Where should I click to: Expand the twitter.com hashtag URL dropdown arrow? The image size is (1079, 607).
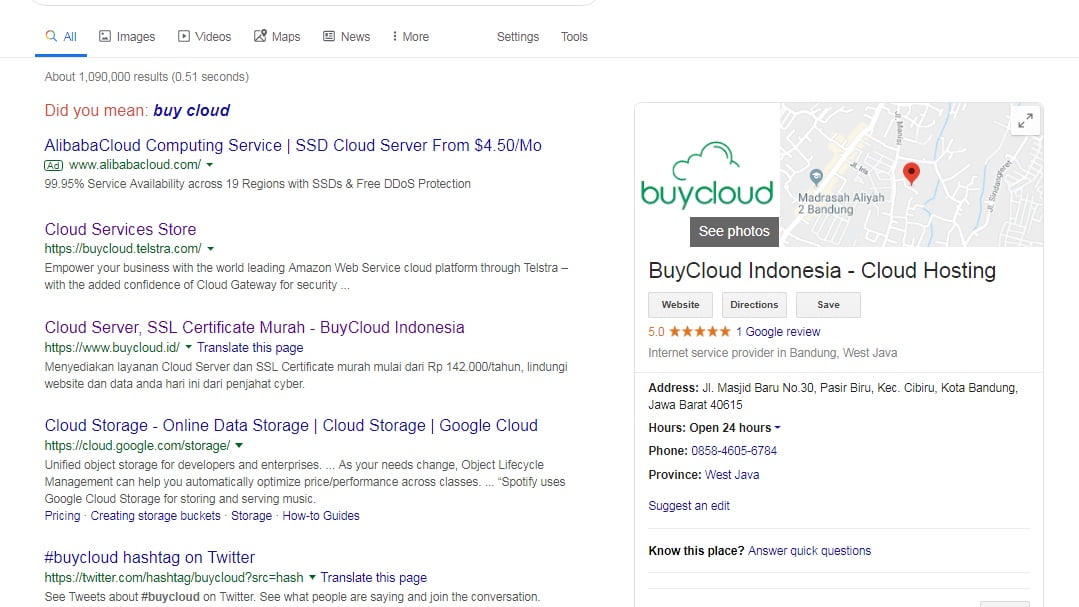click(312, 577)
